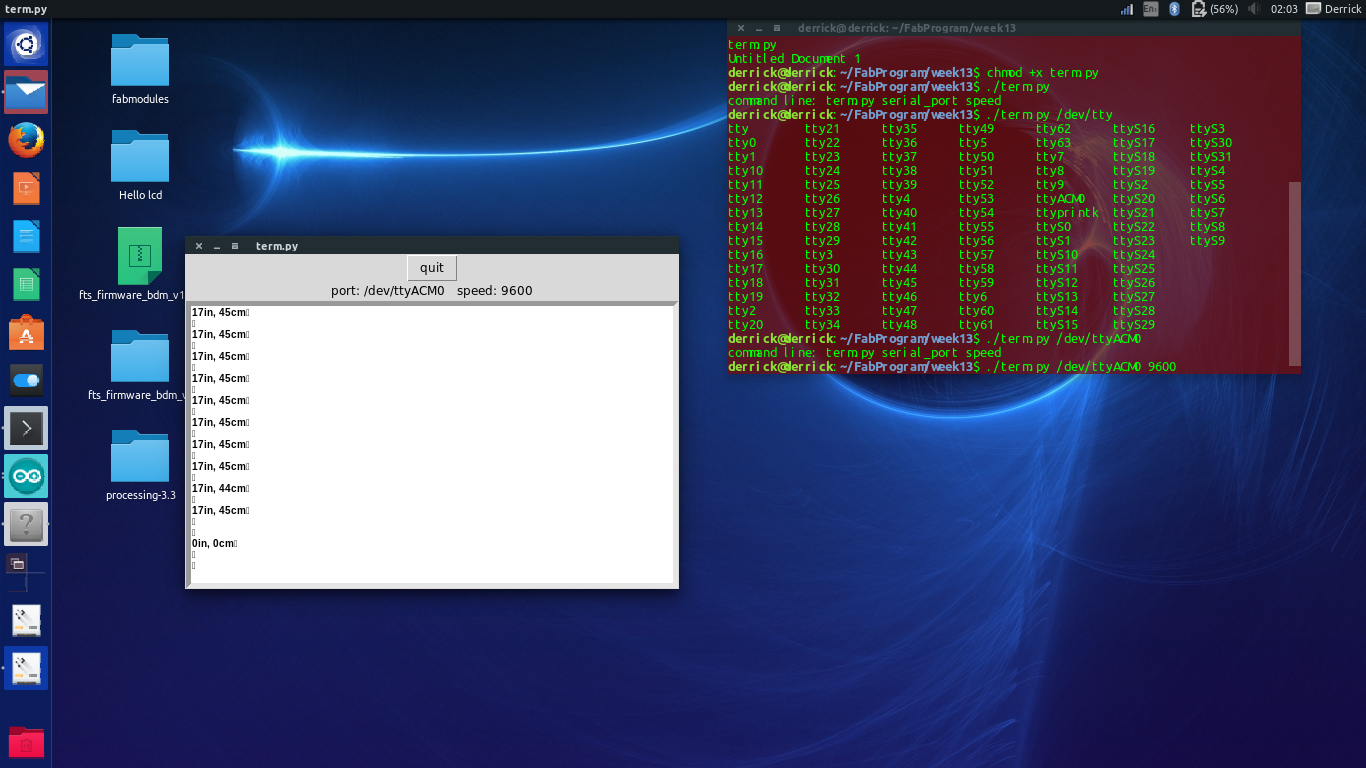Open Ubuntu Software Center in the dock
1366x768 pixels.
(x=26, y=333)
